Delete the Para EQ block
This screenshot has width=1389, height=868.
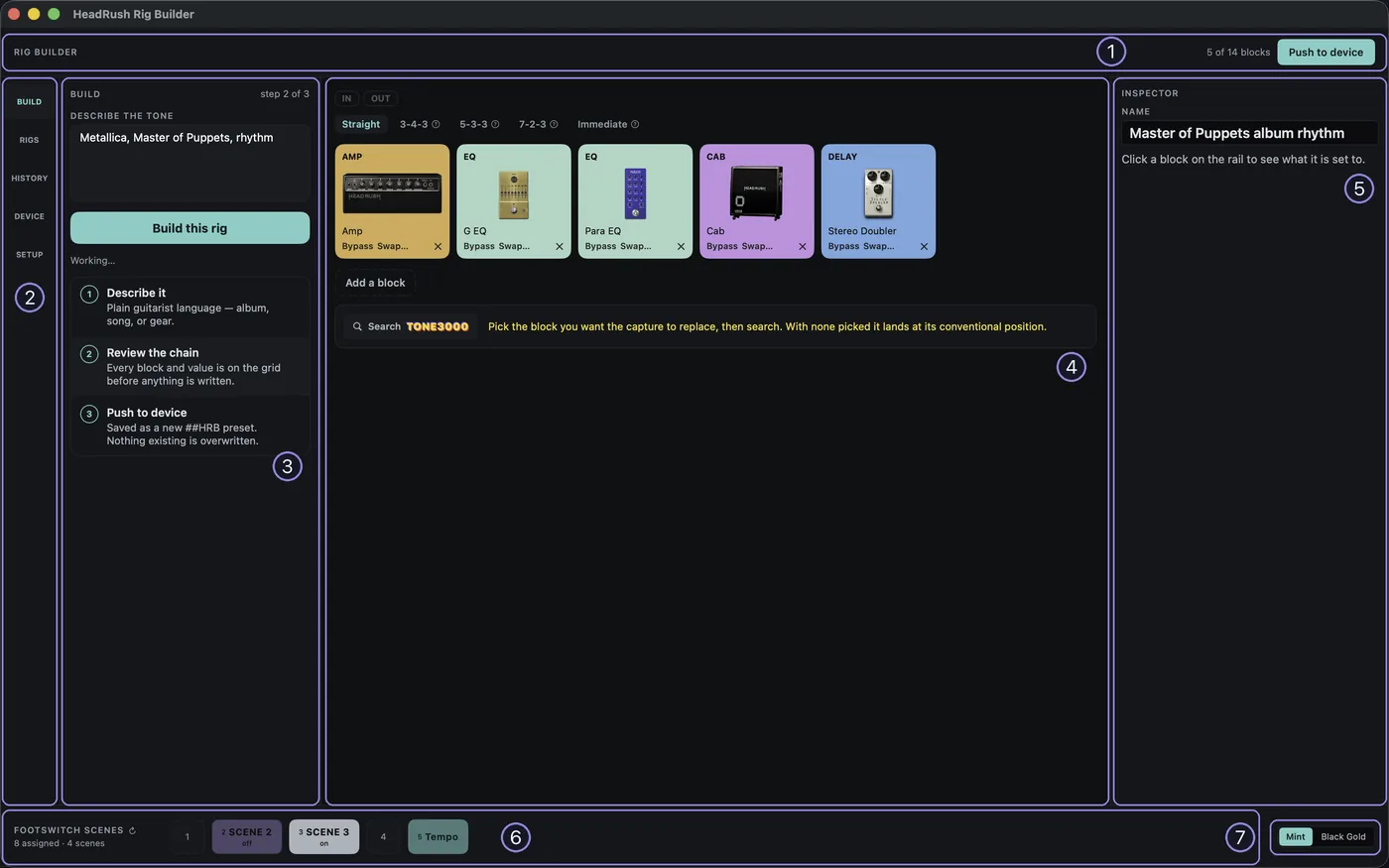pos(681,246)
